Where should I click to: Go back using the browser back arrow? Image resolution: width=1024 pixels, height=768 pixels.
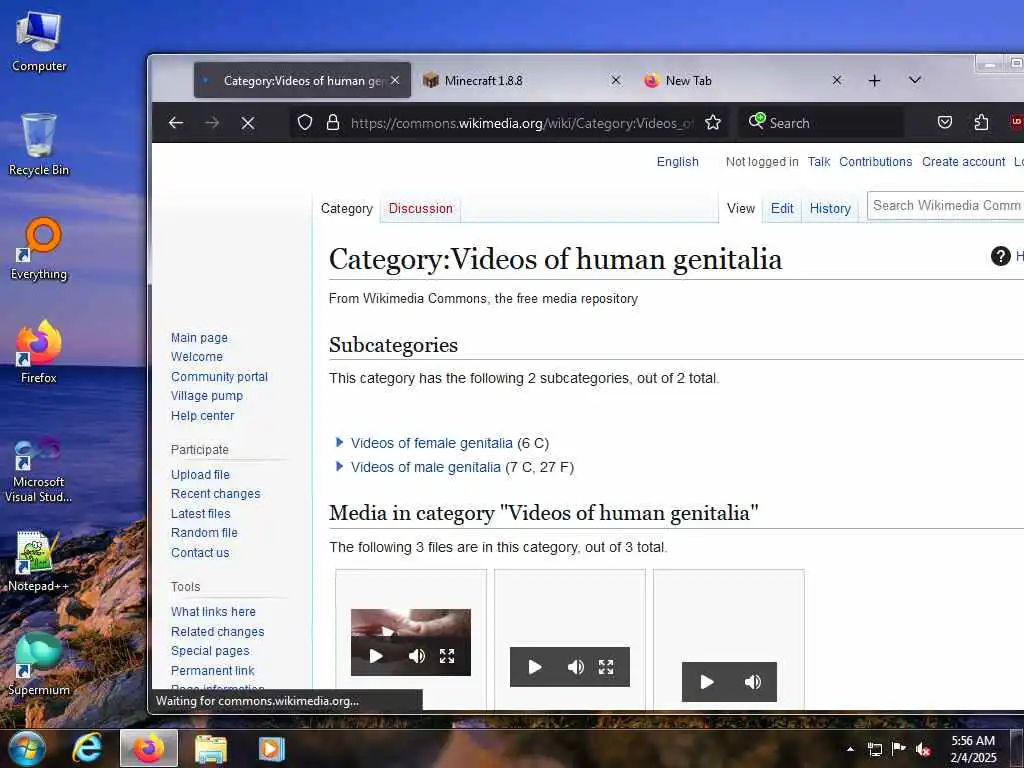tap(176, 123)
